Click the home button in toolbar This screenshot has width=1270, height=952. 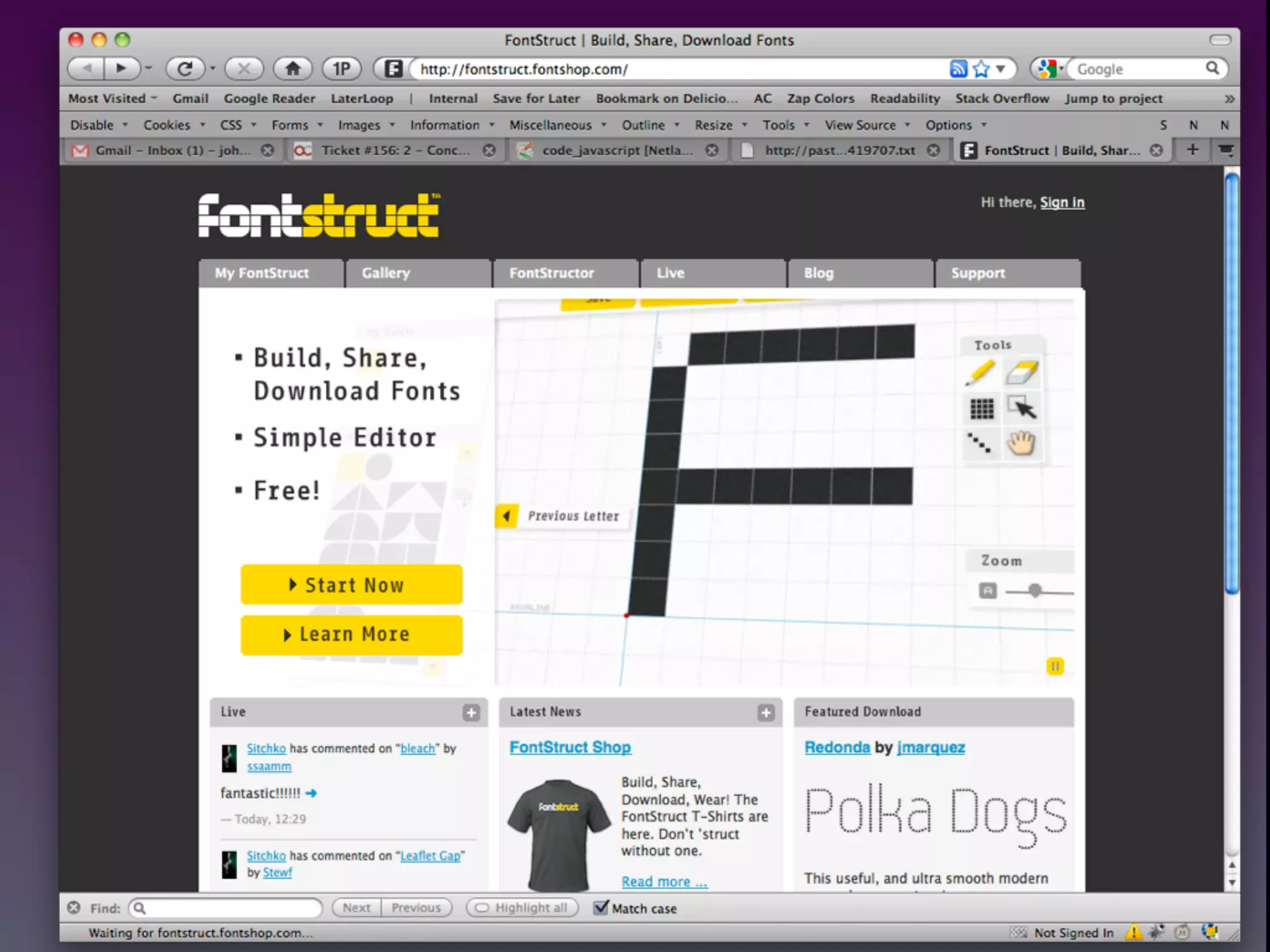pyautogui.click(x=293, y=69)
